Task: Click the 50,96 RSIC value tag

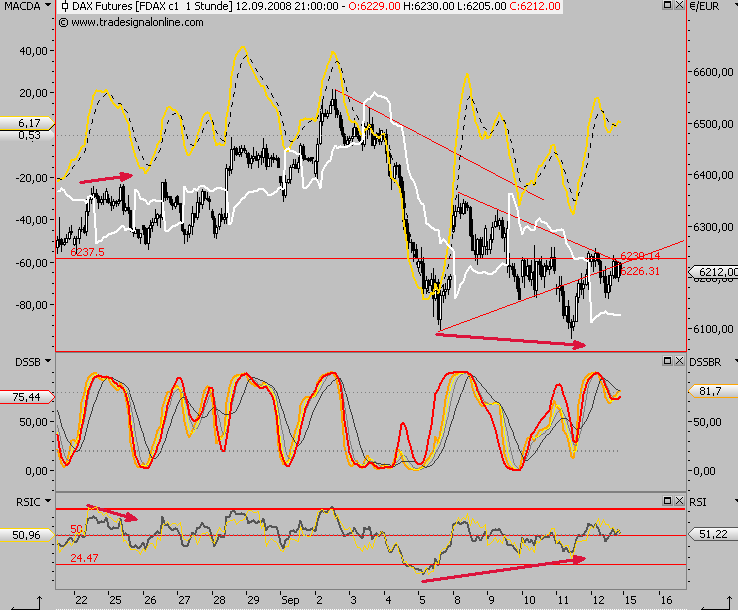Action: 27,535
